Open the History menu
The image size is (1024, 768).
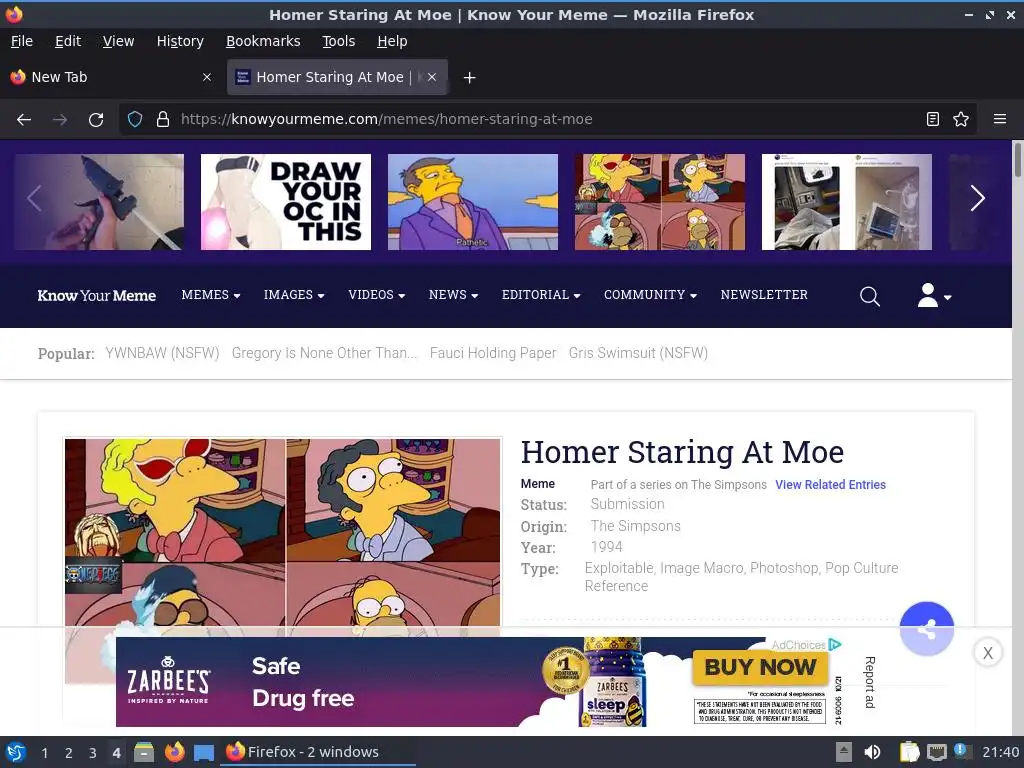click(180, 41)
